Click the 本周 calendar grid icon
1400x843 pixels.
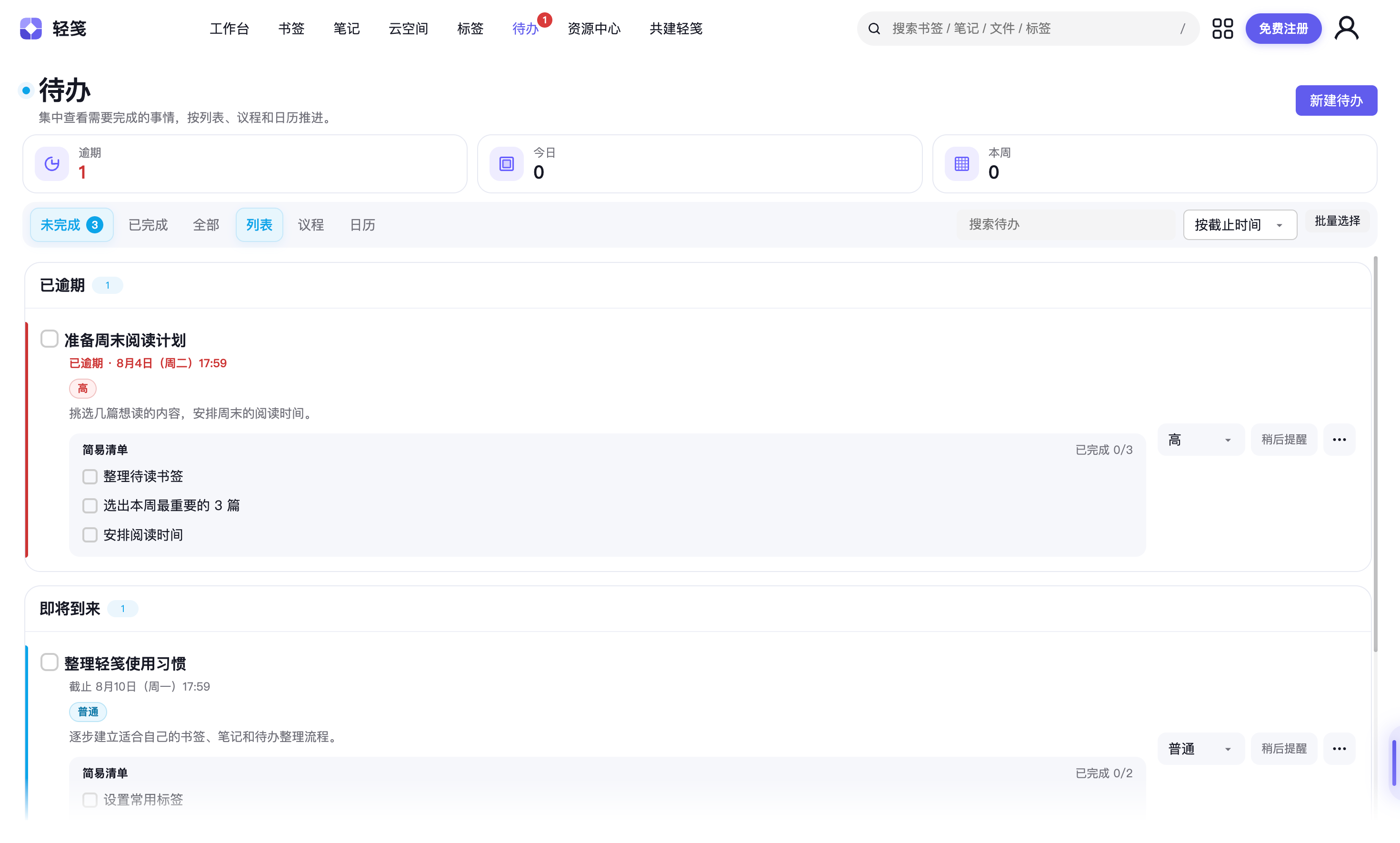[x=961, y=164]
